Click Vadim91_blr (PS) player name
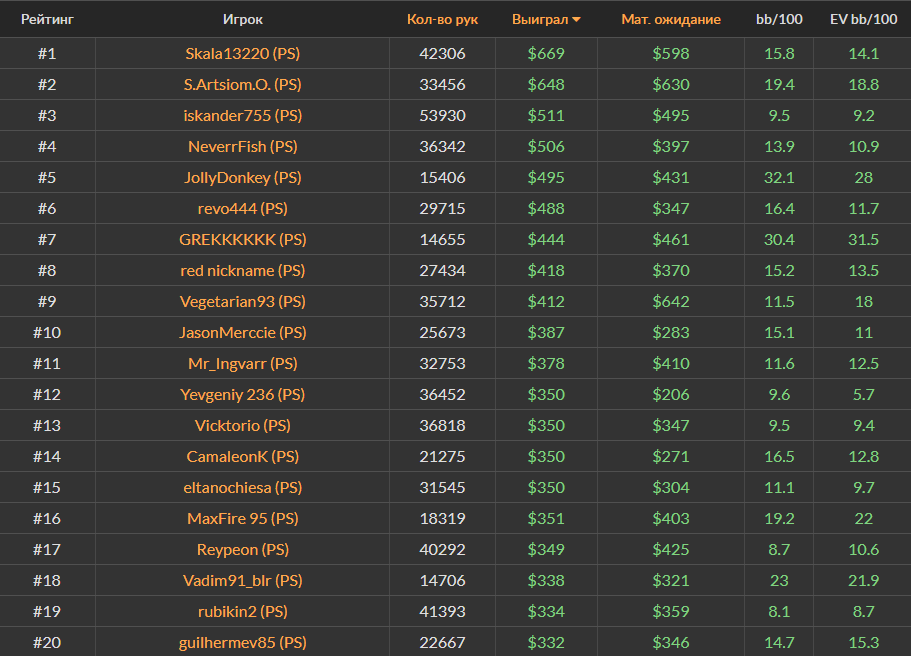The height and width of the screenshot is (656, 911). pos(243,581)
